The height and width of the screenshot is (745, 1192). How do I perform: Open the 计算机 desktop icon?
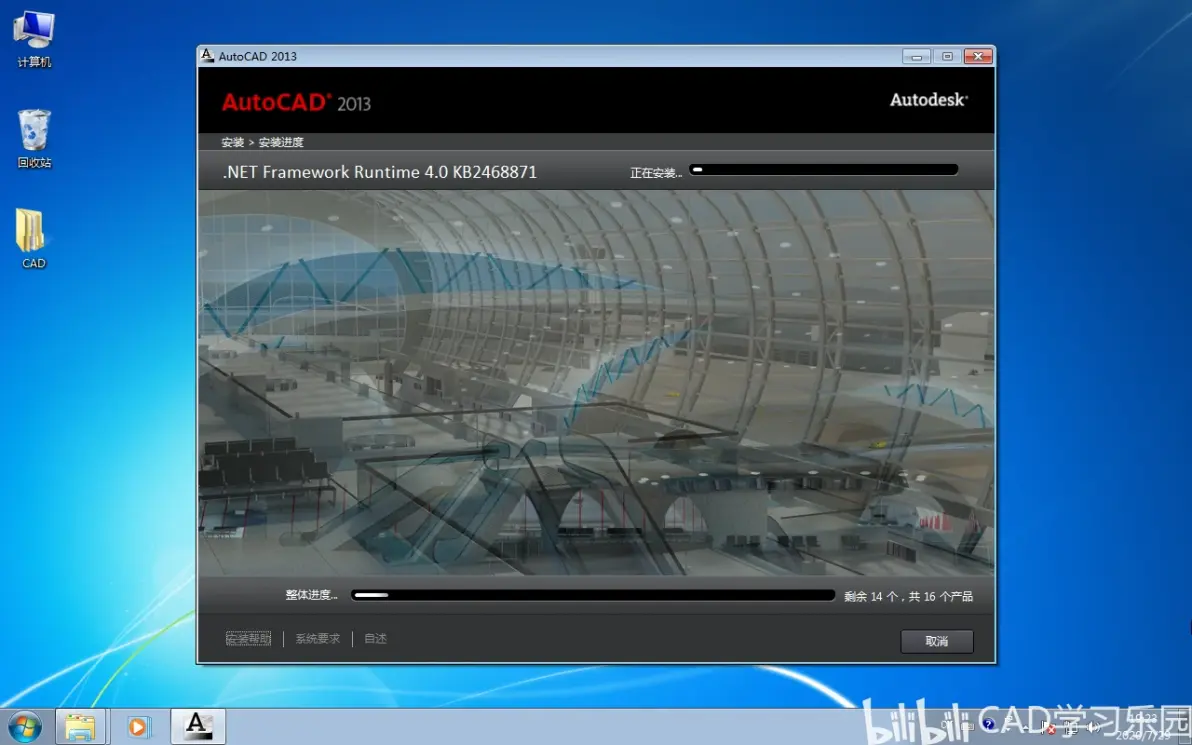tap(34, 40)
